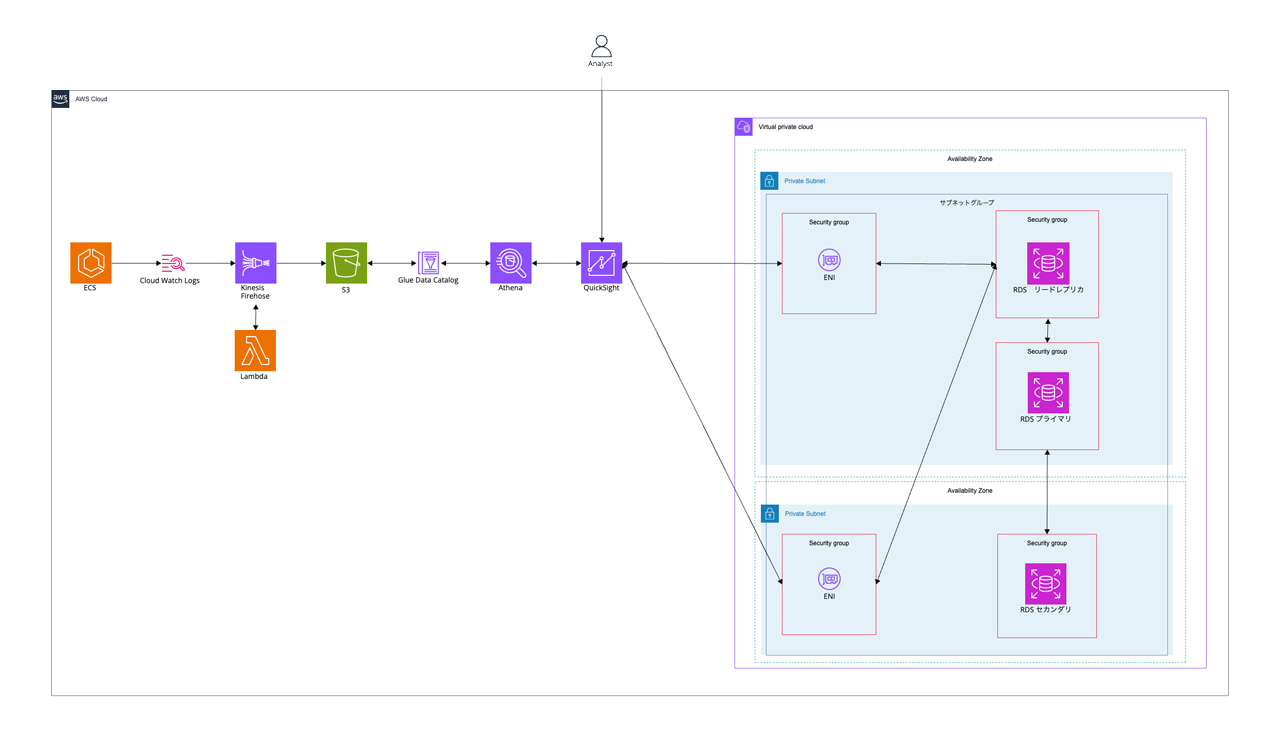Image resolution: width=1280 pixels, height=731 pixels.
Task: Select the RDS セカンダリ database icon
Action: click(1046, 584)
